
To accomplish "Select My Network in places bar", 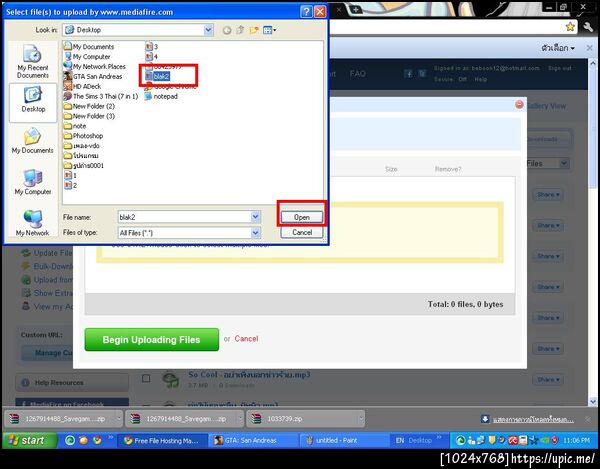I will (33, 223).
